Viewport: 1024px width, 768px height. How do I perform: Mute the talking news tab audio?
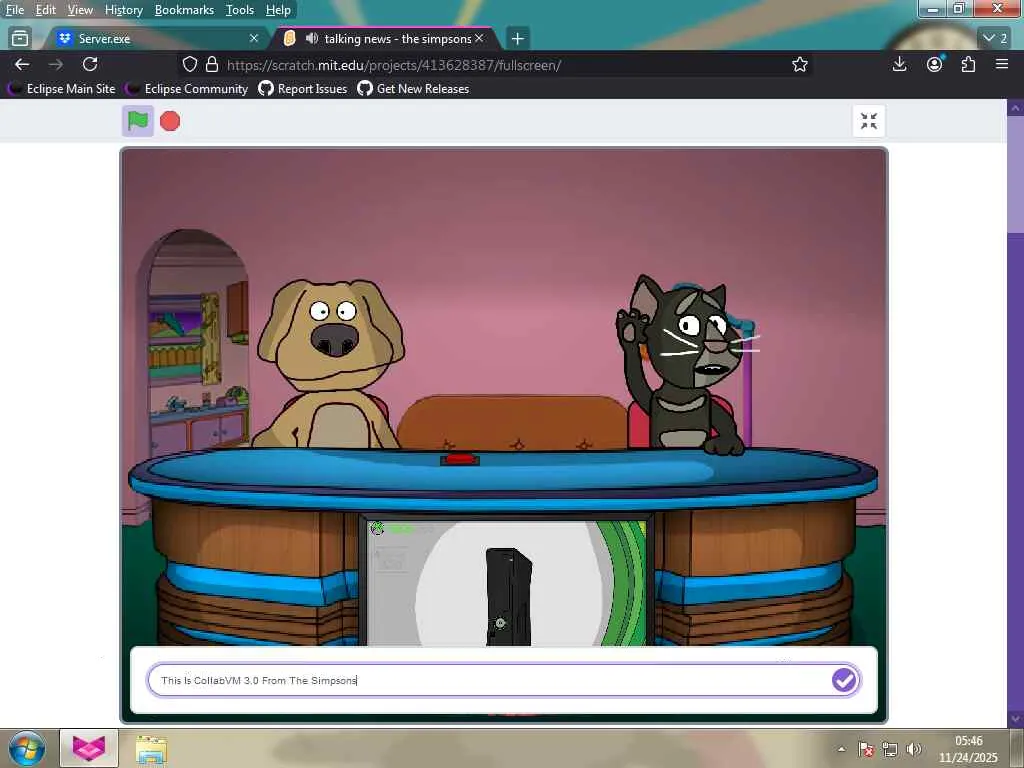[x=312, y=39]
